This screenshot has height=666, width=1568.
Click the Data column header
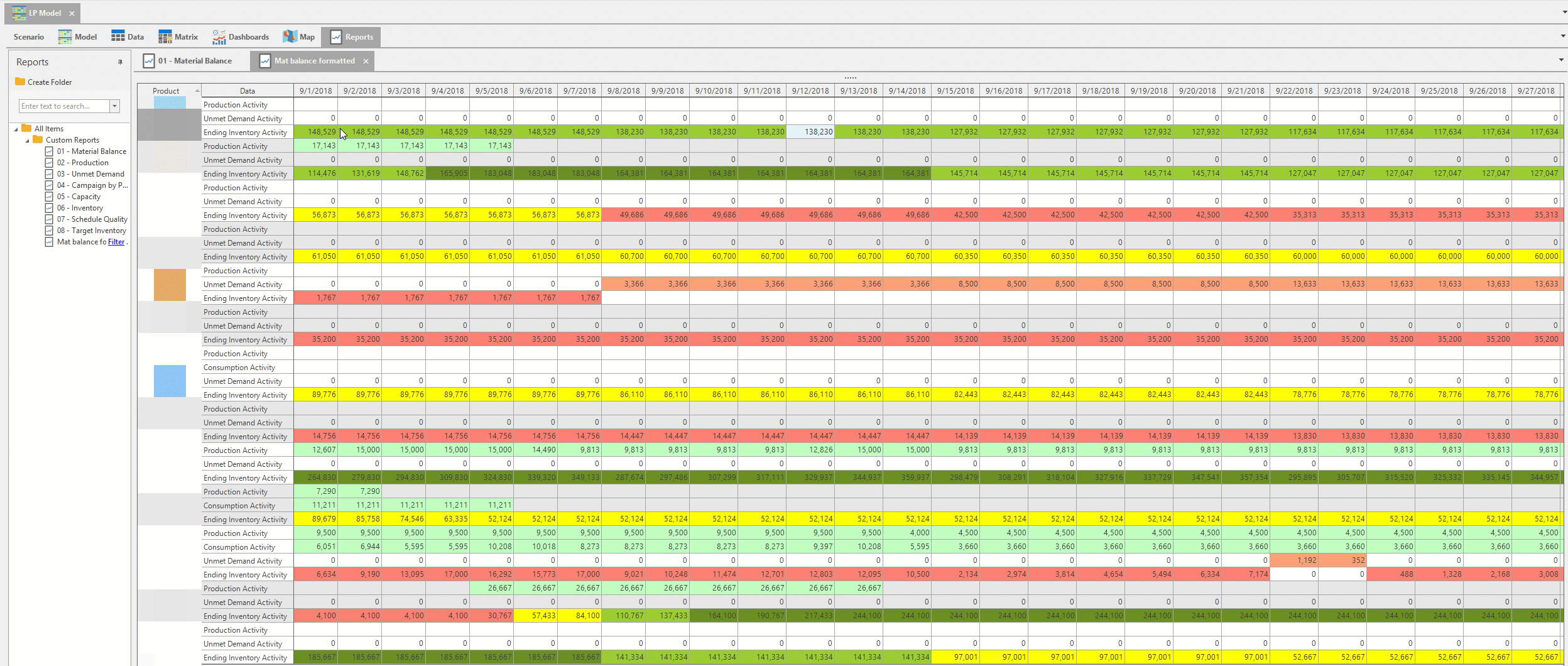248,90
